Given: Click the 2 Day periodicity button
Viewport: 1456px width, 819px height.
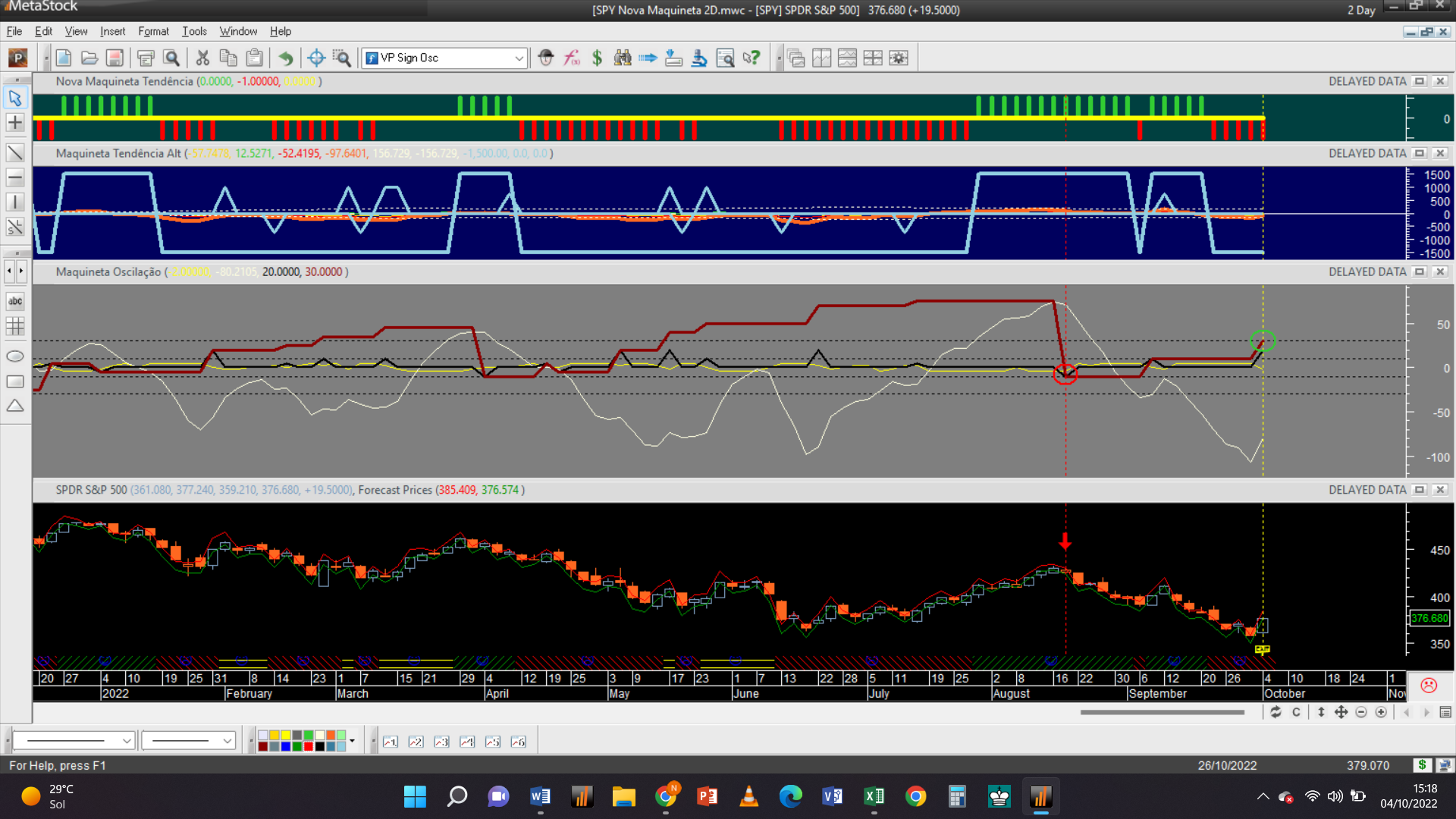Looking at the screenshot, I should pyautogui.click(x=1360, y=10).
